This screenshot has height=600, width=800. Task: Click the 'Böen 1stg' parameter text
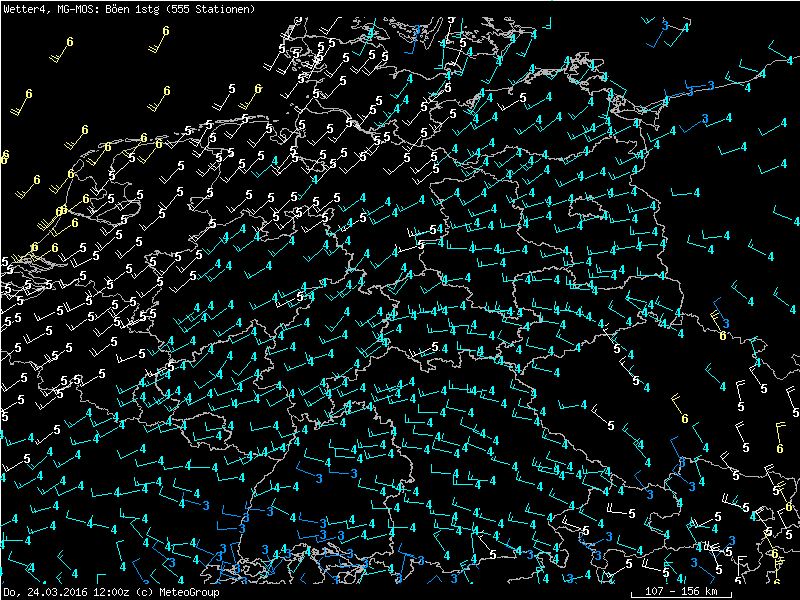point(133,9)
